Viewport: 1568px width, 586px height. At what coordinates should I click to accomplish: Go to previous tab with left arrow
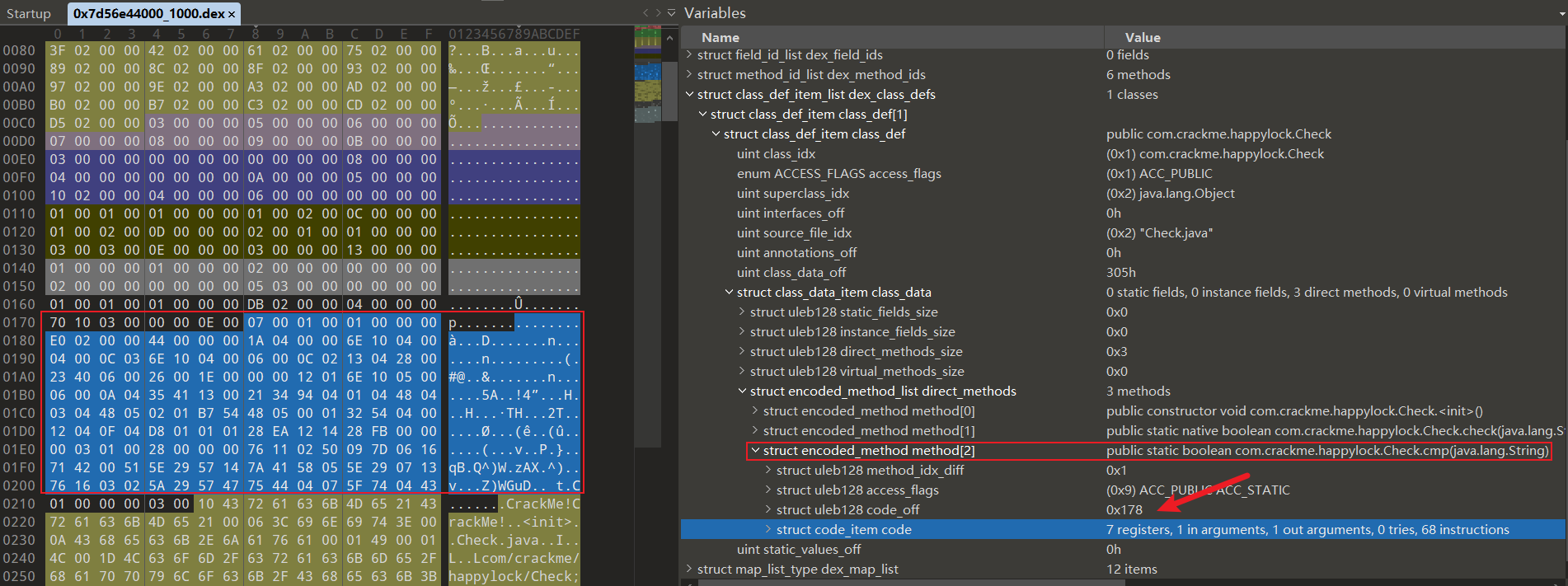tap(646, 13)
